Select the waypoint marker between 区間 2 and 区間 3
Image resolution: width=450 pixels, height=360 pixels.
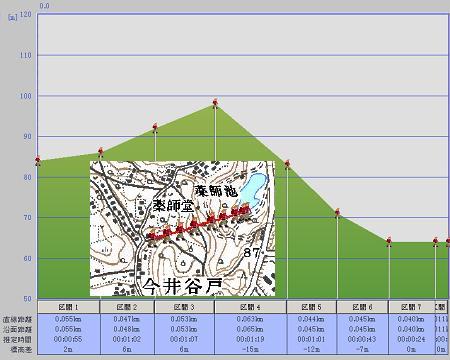155,127
